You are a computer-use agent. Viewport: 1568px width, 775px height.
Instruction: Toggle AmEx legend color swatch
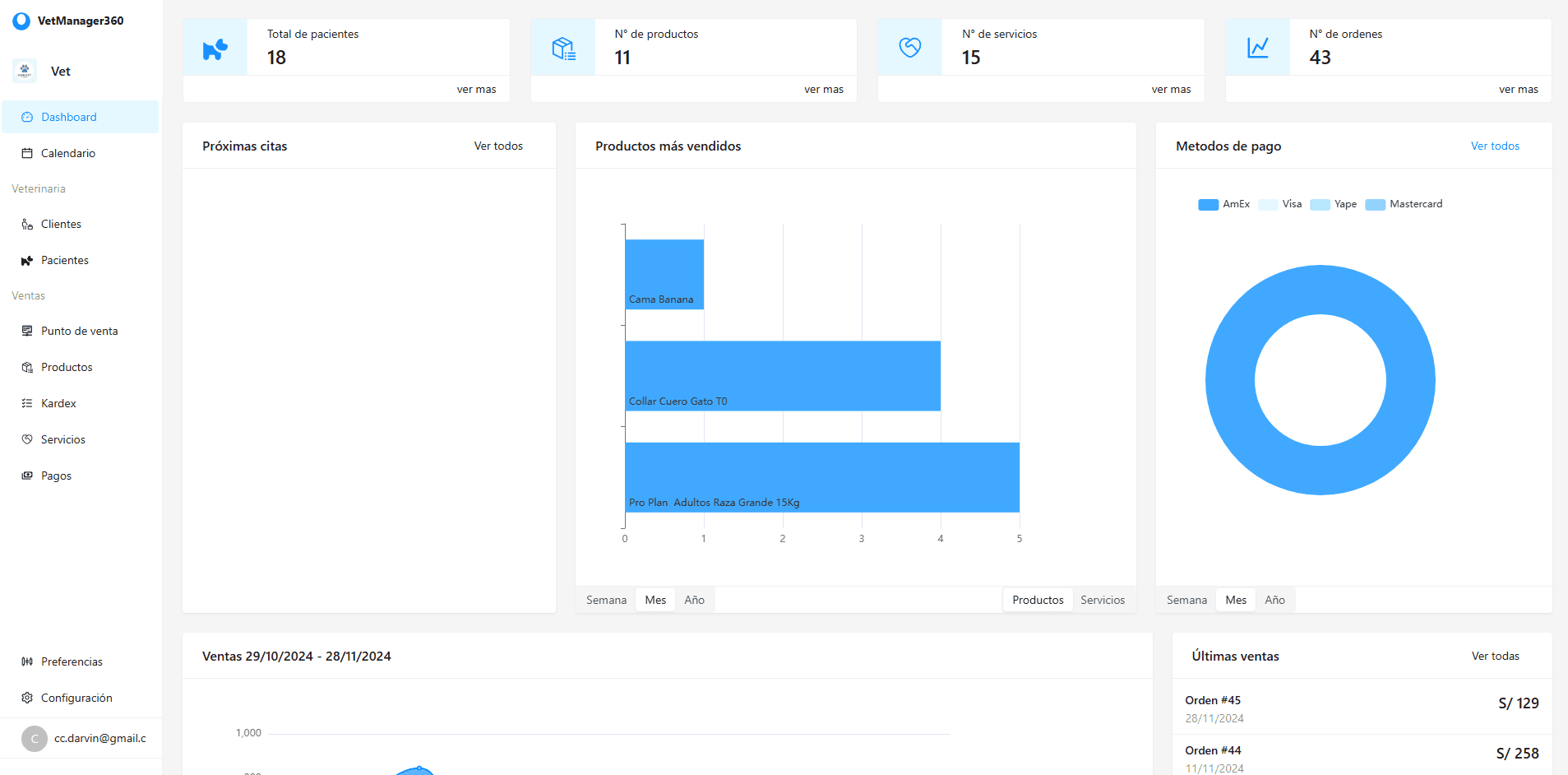1209,205
